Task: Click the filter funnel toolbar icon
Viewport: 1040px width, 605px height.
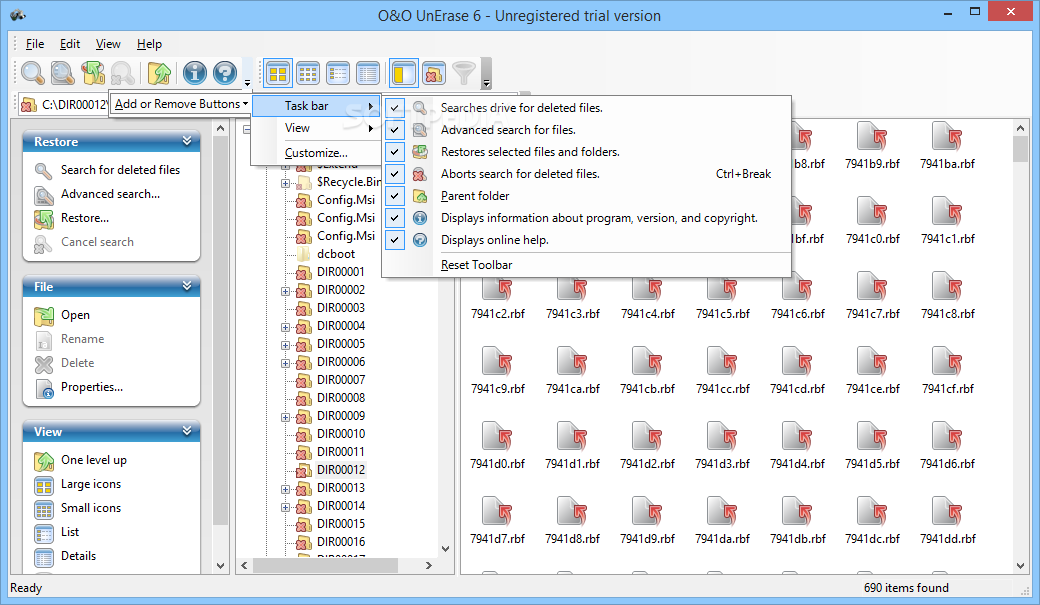Action: pyautogui.click(x=464, y=73)
